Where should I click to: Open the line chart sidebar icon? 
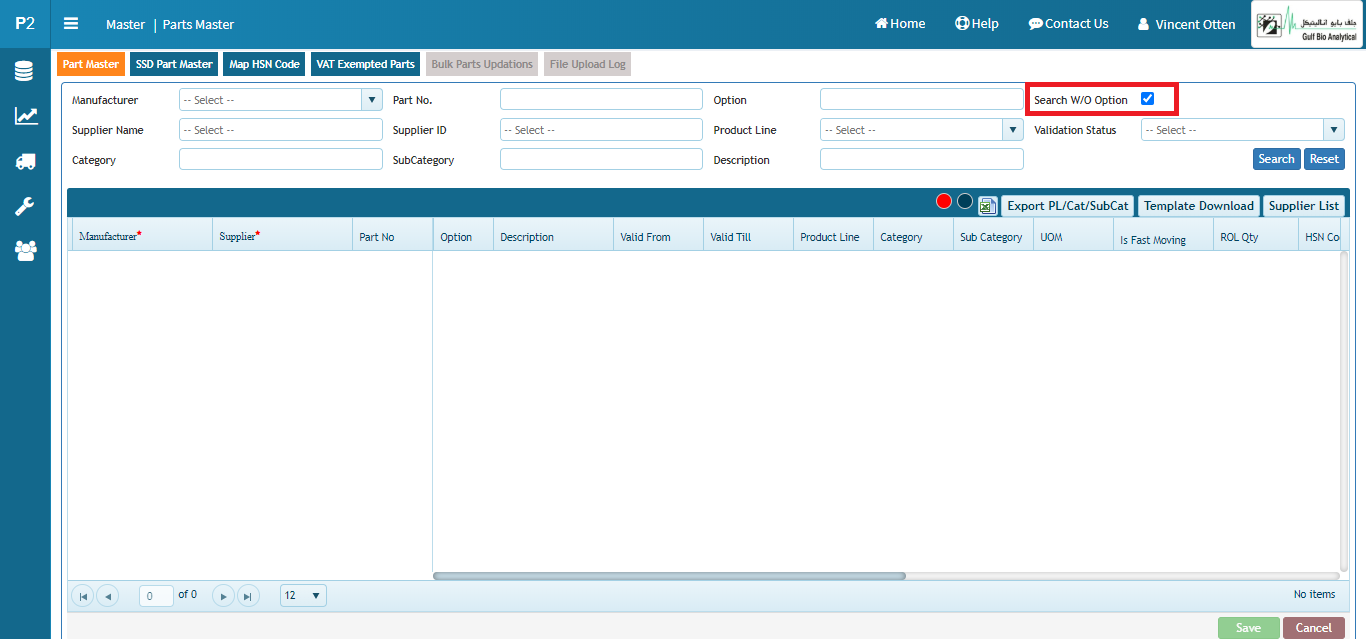coord(25,116)
